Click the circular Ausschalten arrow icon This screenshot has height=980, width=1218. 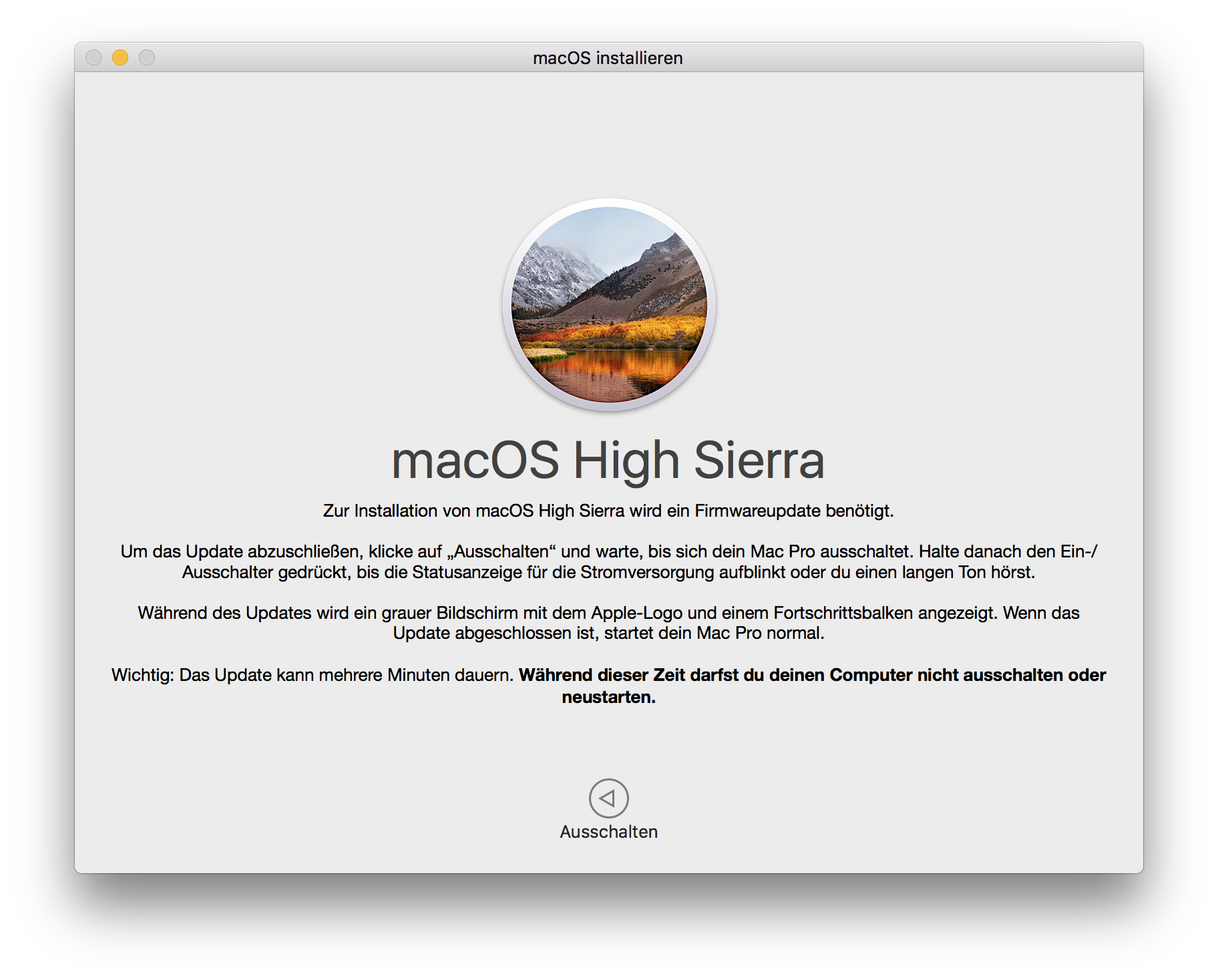tap(608, 798)
